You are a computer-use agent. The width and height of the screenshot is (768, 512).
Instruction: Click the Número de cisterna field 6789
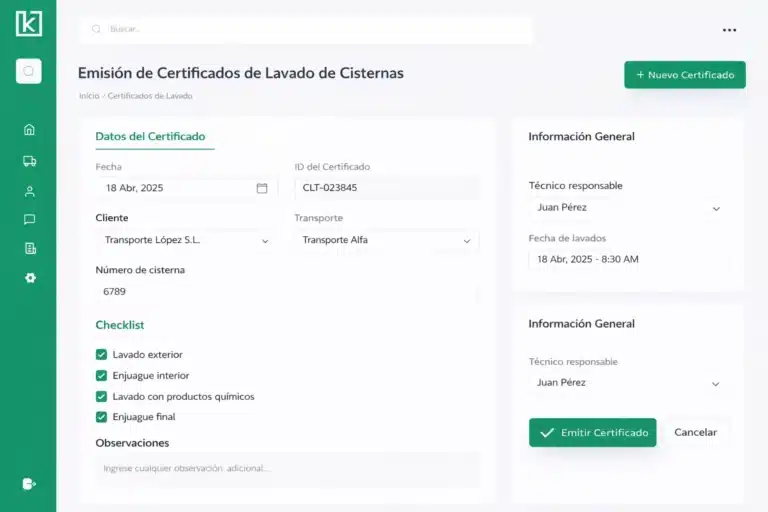tap(287, 292)
